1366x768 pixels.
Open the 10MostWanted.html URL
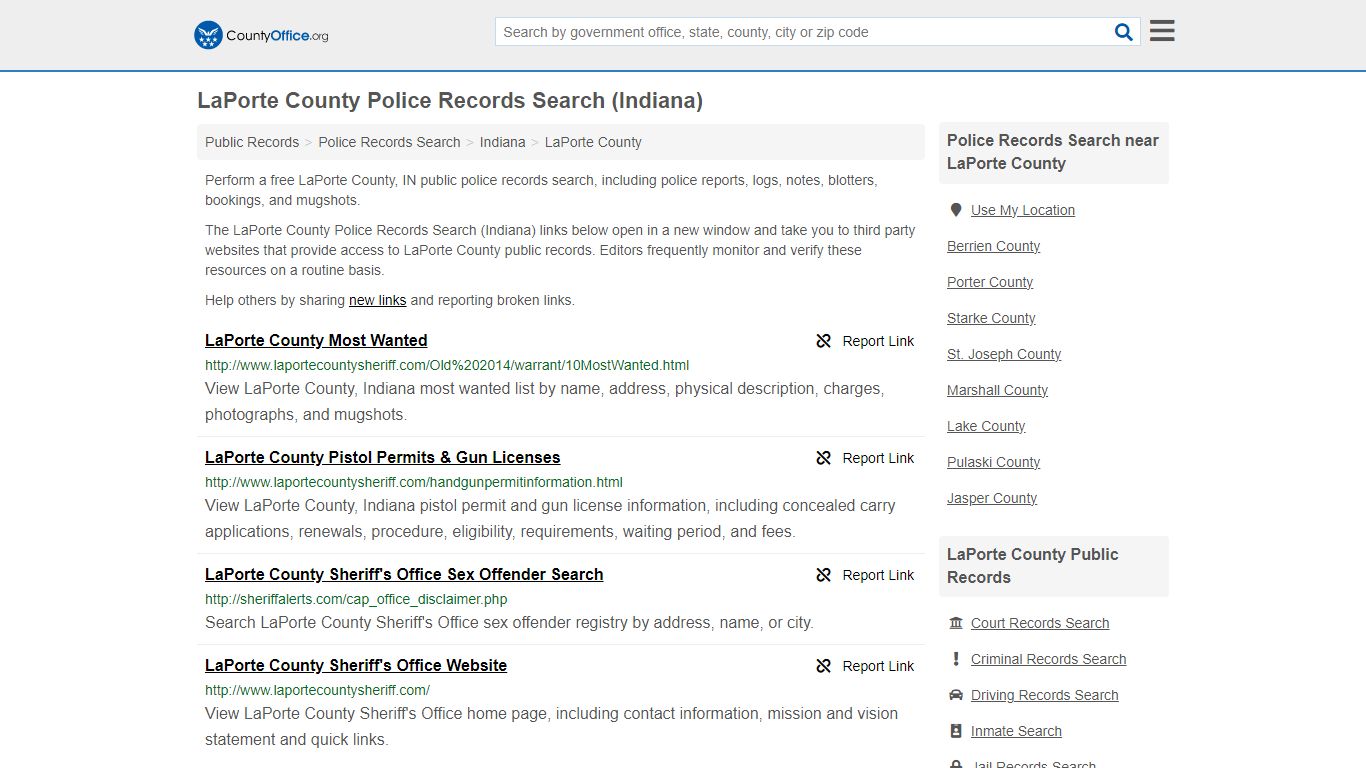point(447,365)
